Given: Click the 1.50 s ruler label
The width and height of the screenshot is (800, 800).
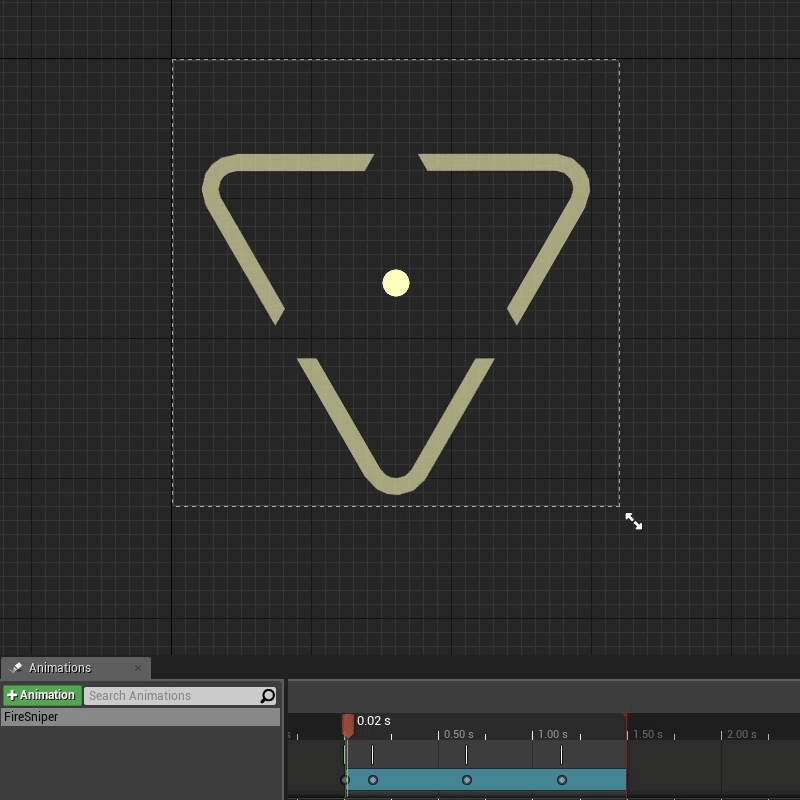Looking at the screenshot, I should click(647, 734).
